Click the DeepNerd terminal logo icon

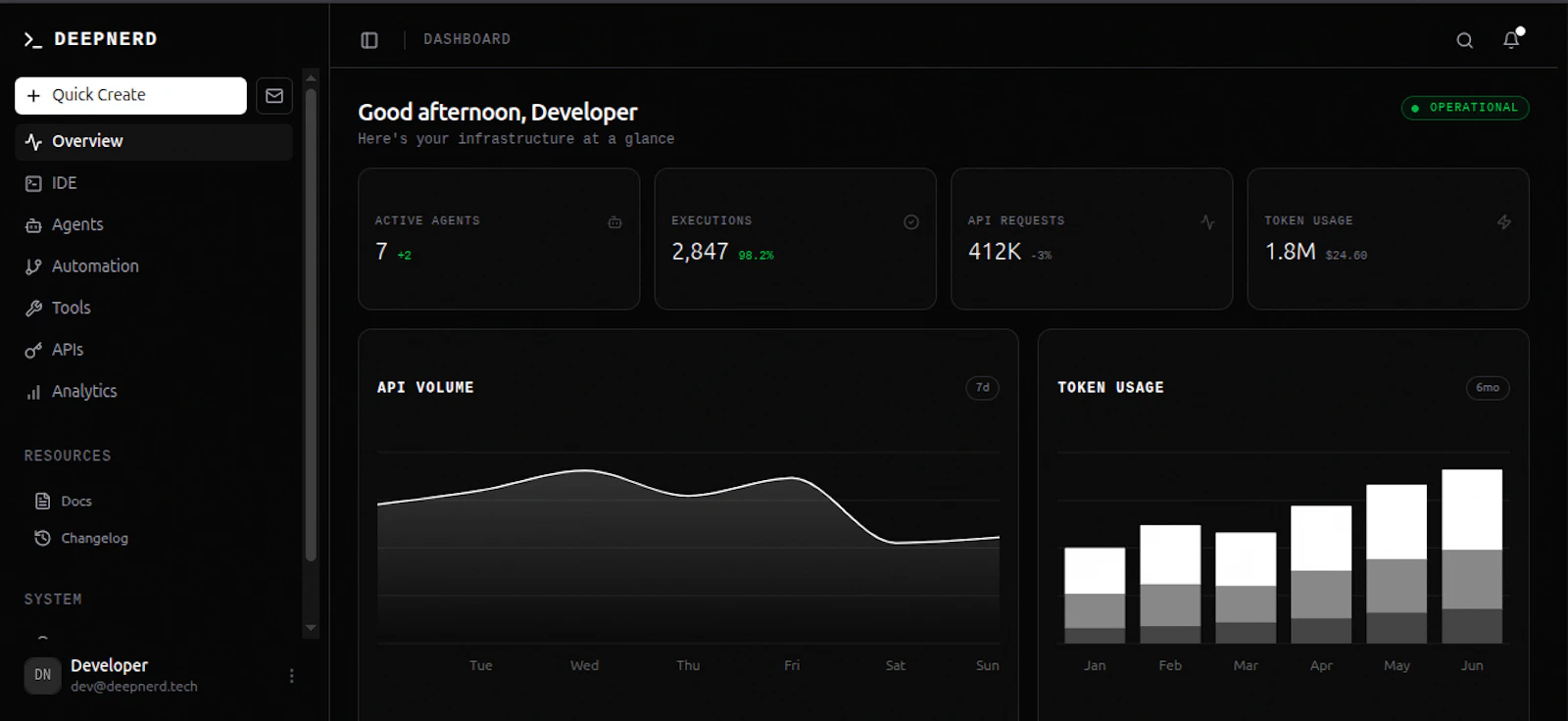point(33,39)
